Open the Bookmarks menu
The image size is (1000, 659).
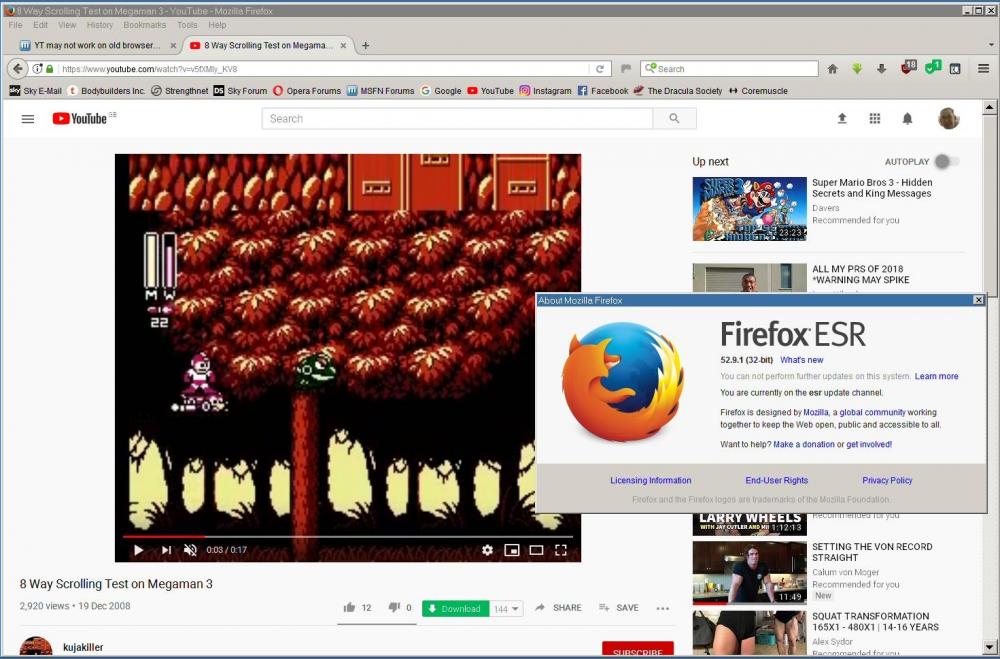pos(145,25)
